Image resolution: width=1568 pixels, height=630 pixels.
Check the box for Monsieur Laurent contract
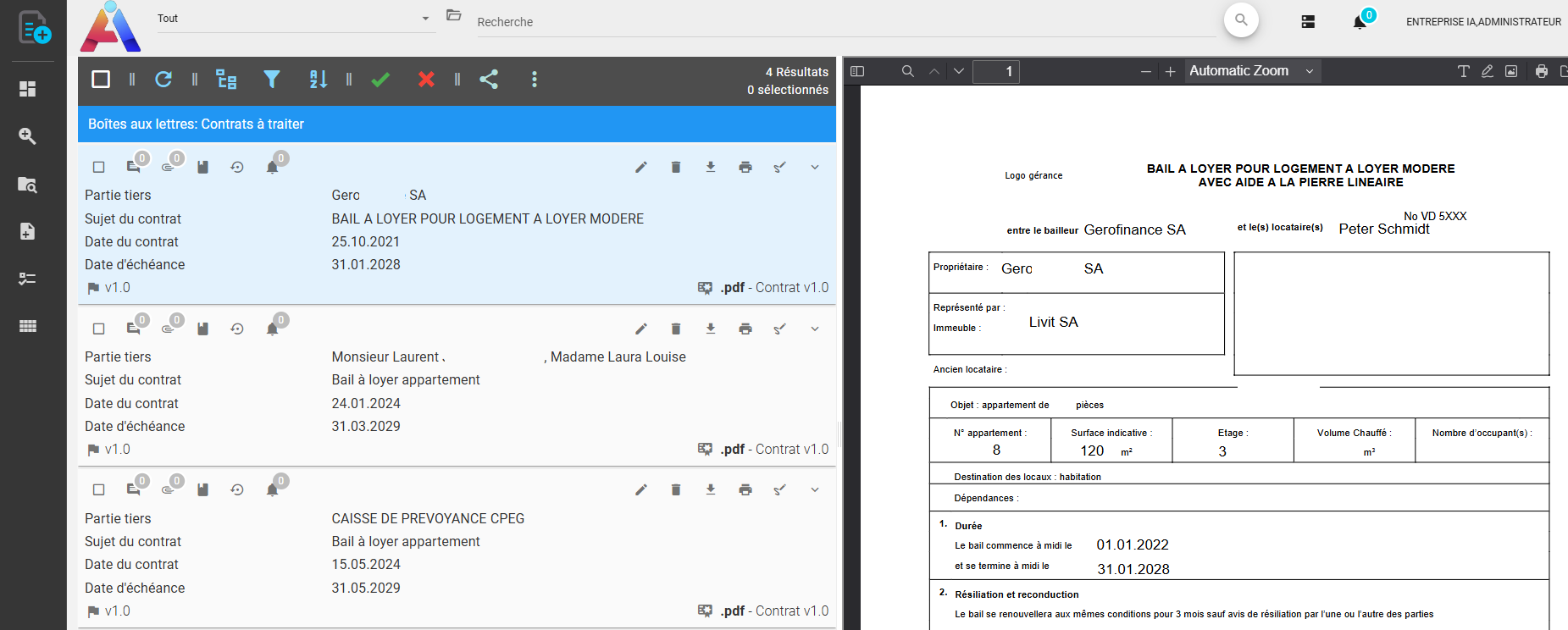[99, 329]
